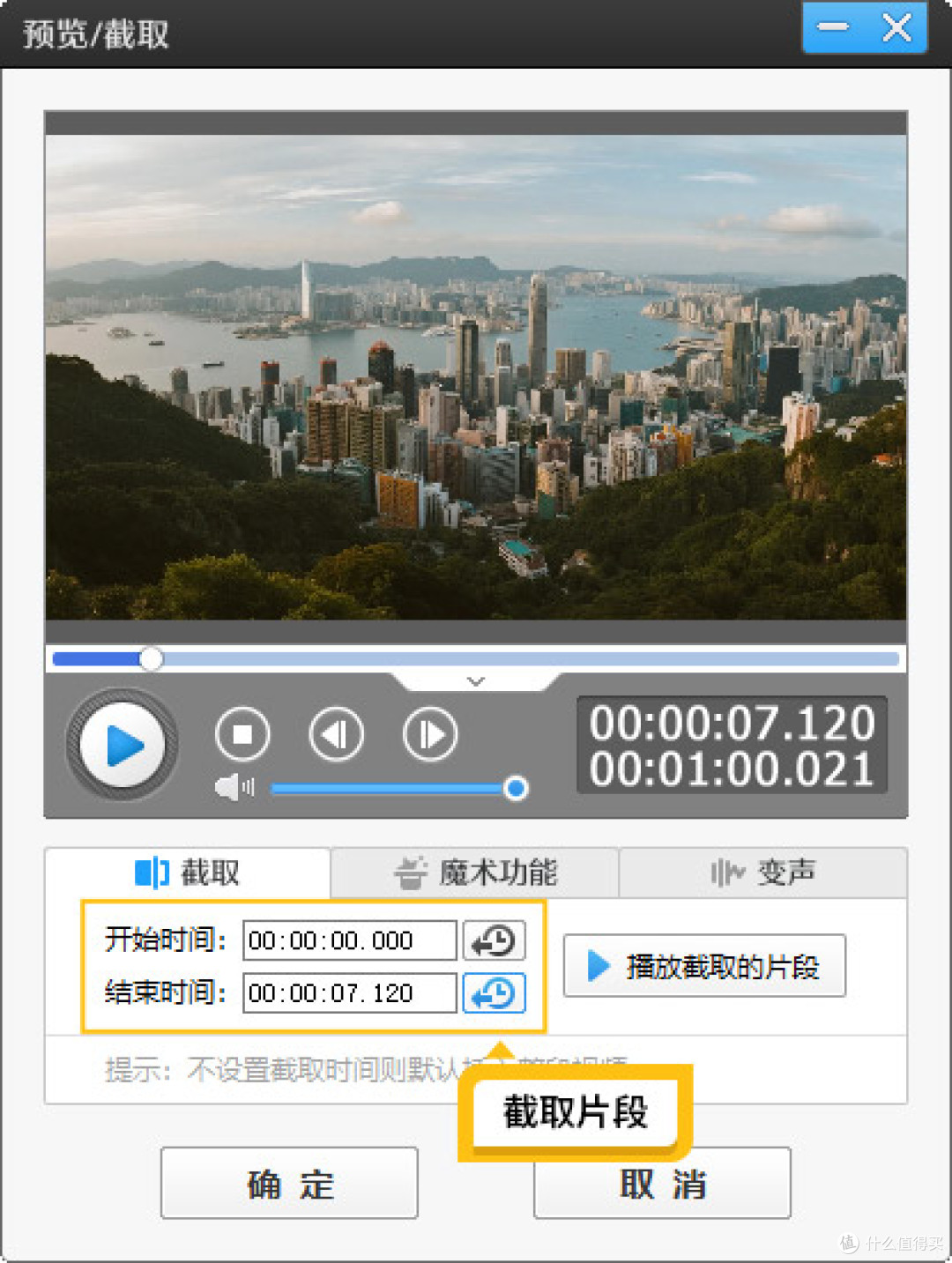Click the volume slider handle
Image resolution: width=952 pixels, height=1263 pixels.
pyautogui.click(x=516, y=788)
